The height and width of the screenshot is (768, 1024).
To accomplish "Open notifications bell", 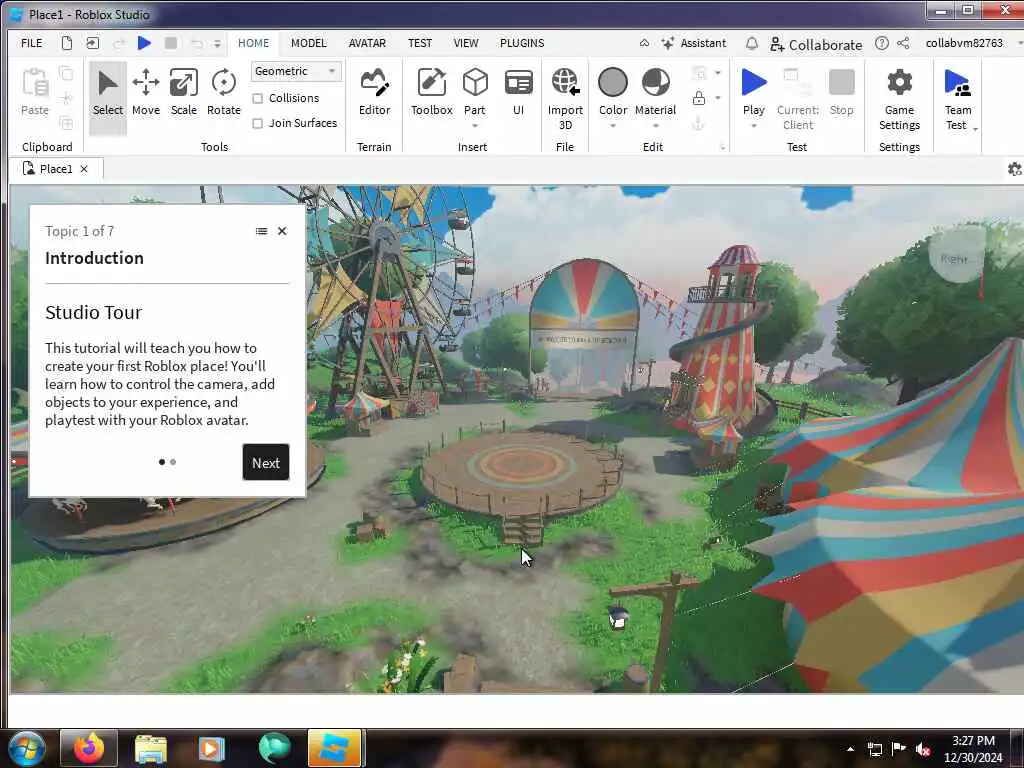I will coord(752,43).
